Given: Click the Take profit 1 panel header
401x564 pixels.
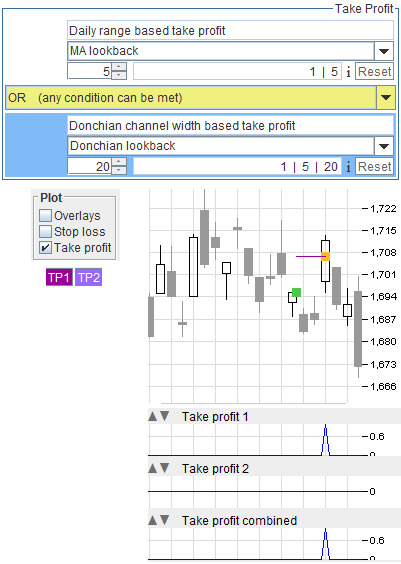Looking at the screenshot, I should tap(274, 417).
